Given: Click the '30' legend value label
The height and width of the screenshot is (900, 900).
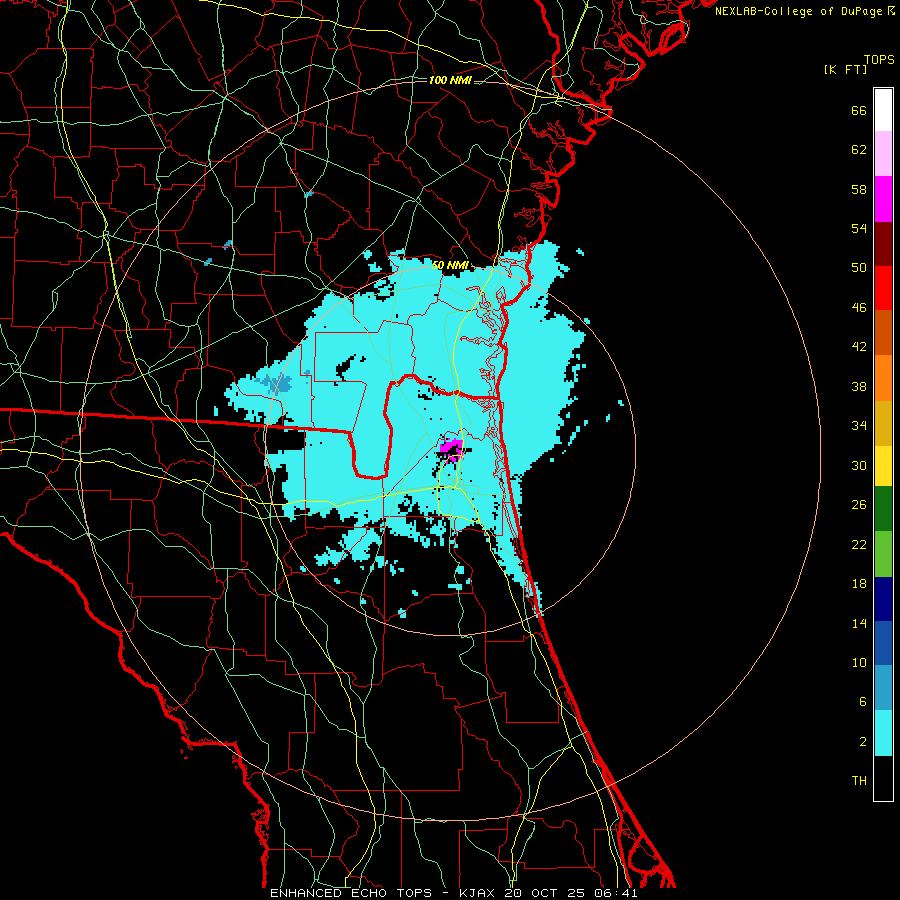Looking at the screenshot, I should point(859,465).
